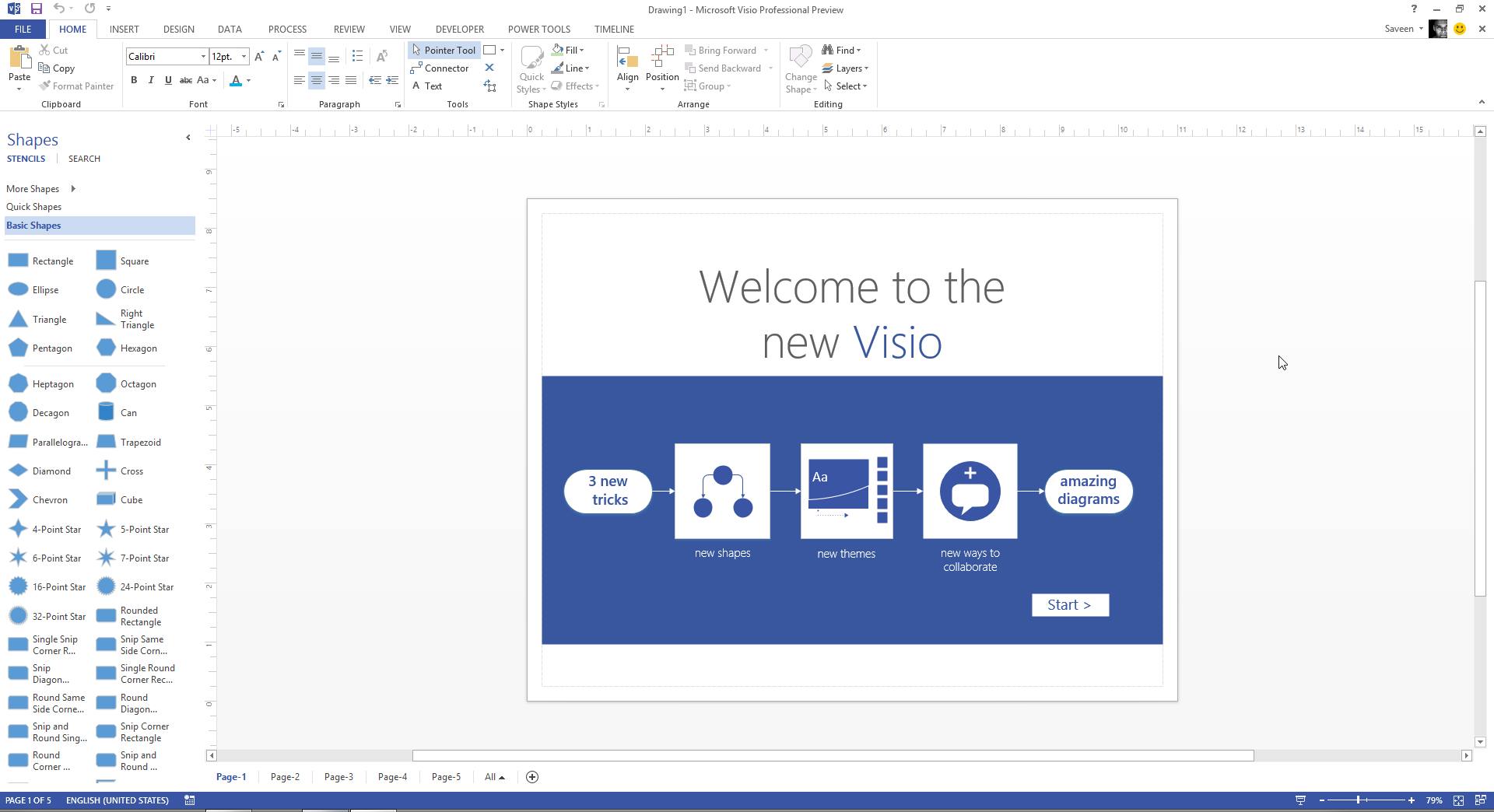This screenshot has width=1494, height=812.
Task: Click the Can shape icon in stencil
Action: tap(106, 412)
